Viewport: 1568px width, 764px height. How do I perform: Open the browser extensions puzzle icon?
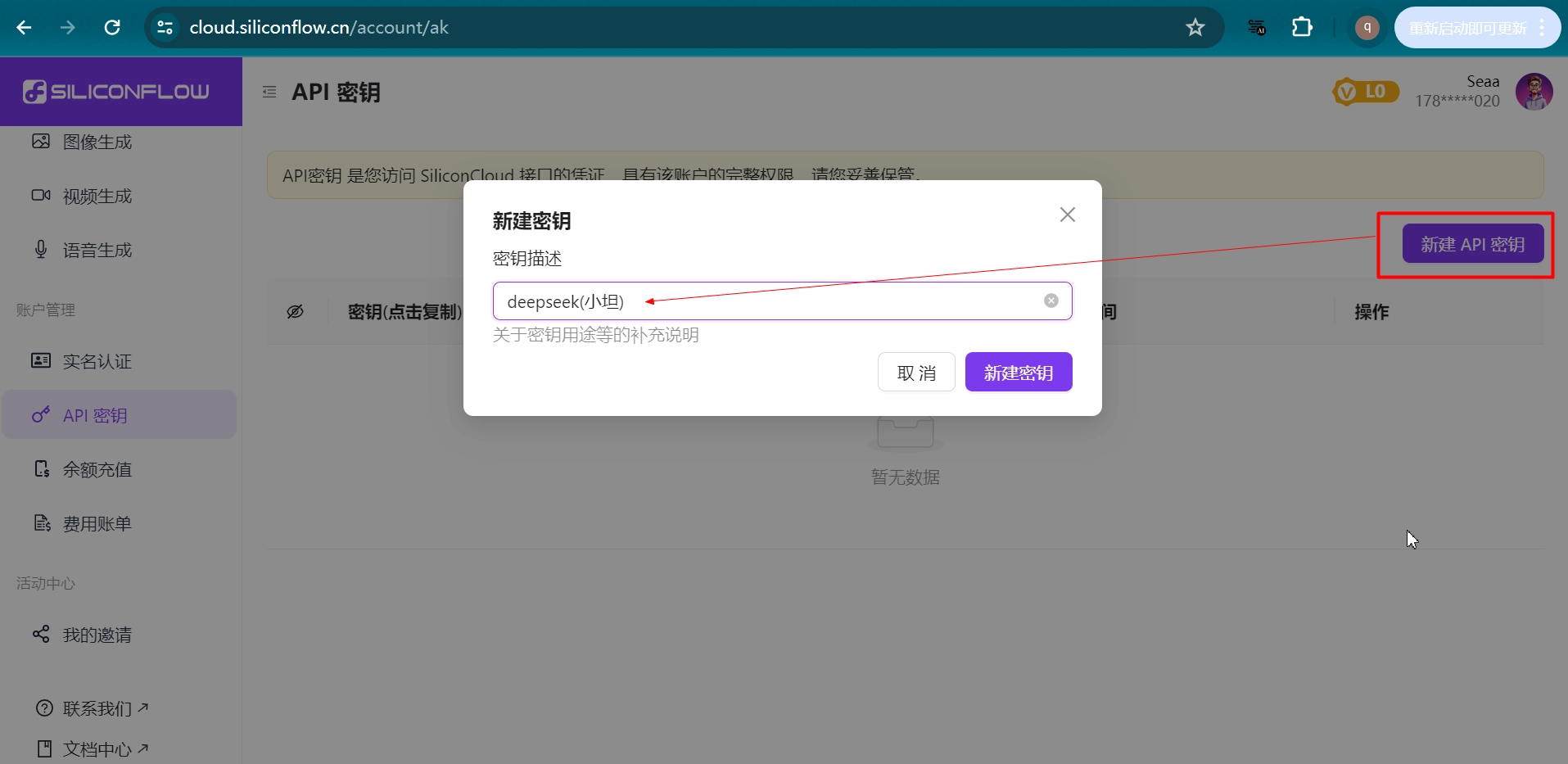point(1302,28)
